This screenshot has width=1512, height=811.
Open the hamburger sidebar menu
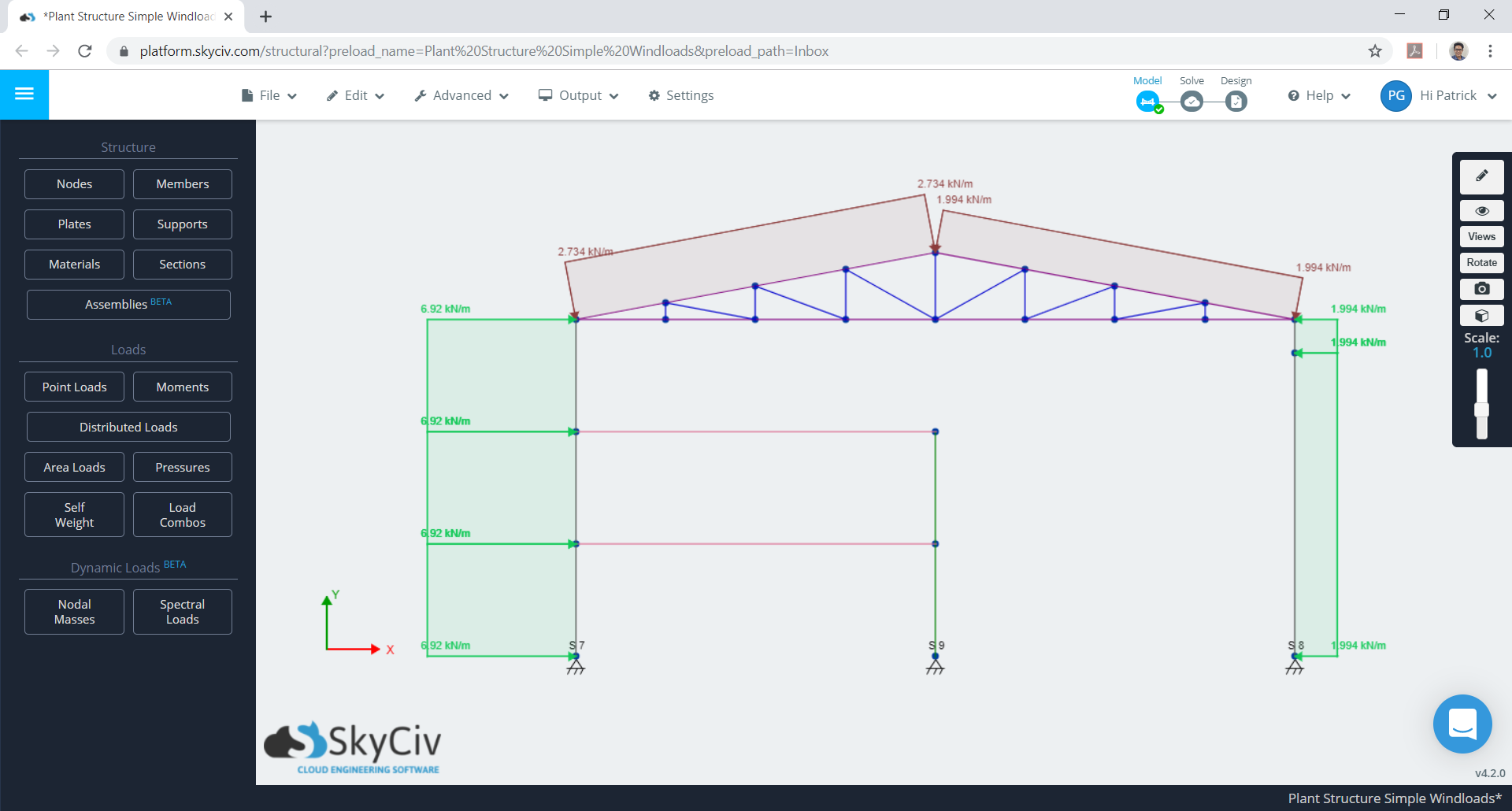24,94
